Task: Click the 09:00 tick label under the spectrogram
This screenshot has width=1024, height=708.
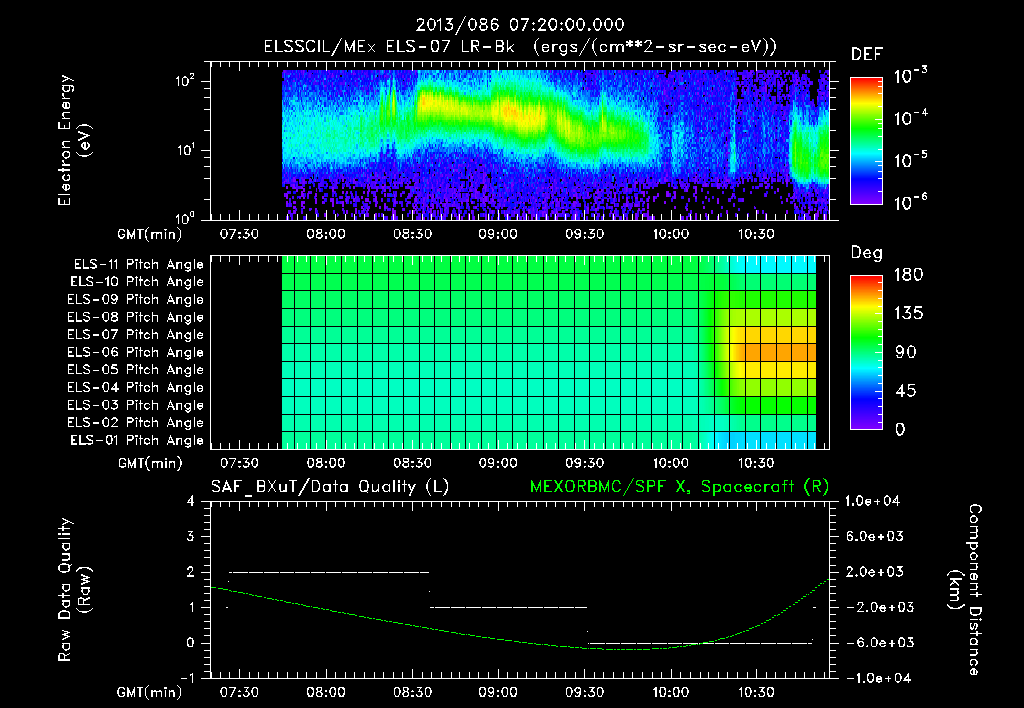Action: (498, 234)
